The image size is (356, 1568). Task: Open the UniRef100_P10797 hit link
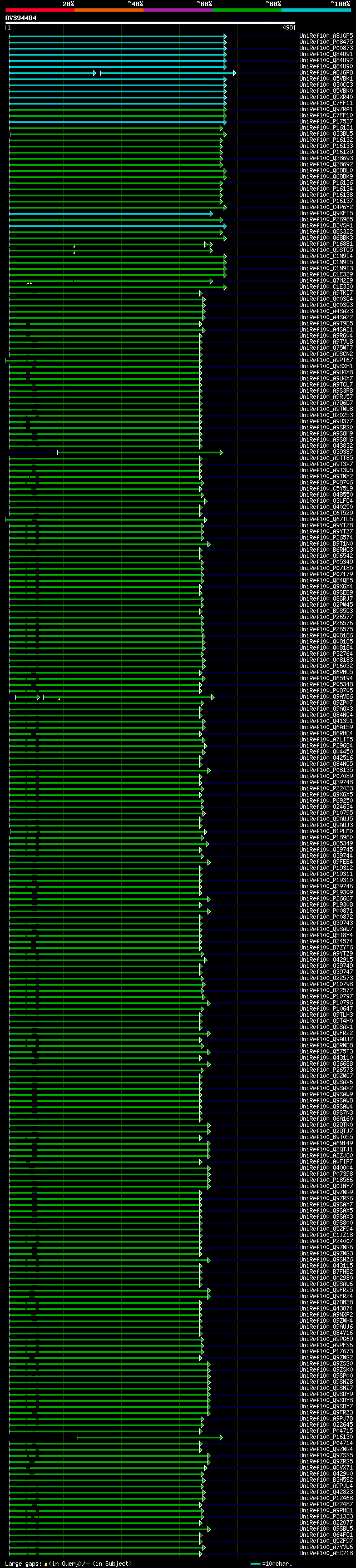pos(326,996)
